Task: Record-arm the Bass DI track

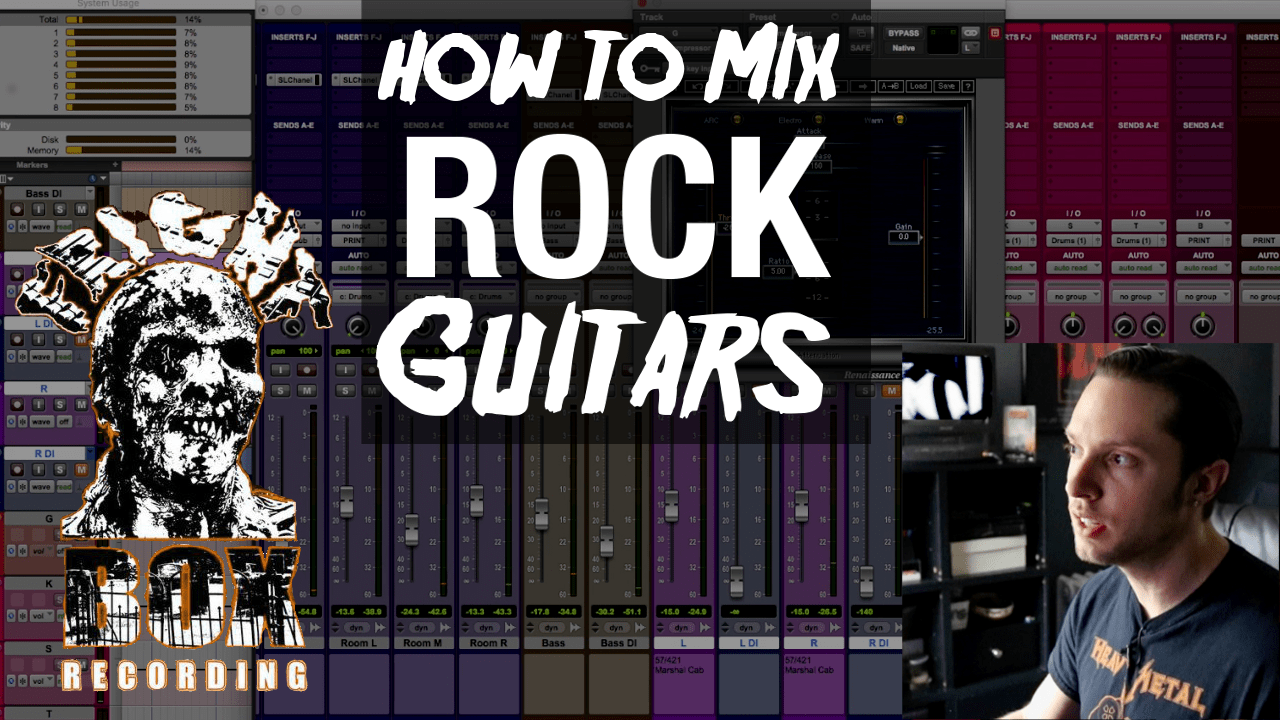Action: pyautogui.click(x=16, y=207)
